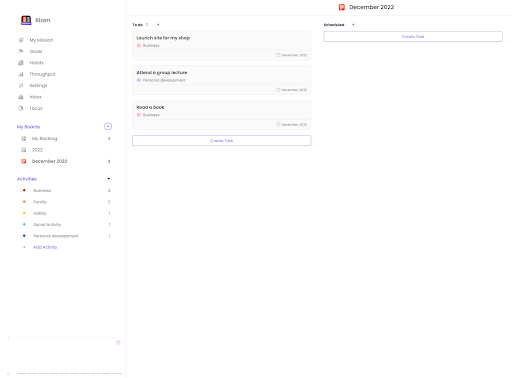Click Create Task under To do column

pos(222,141)
